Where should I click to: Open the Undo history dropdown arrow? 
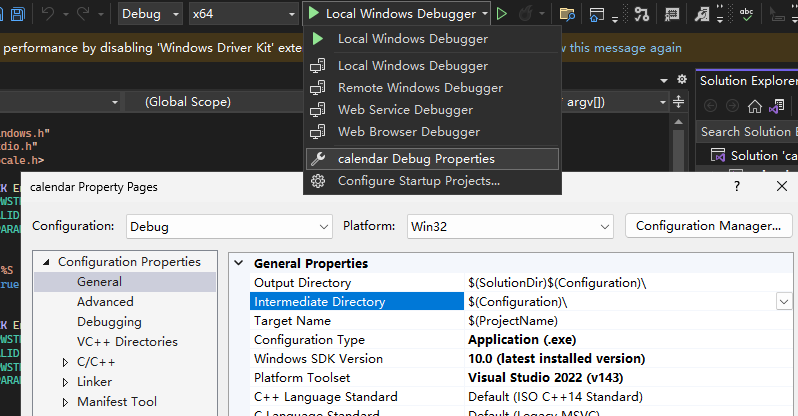[66, 14]
